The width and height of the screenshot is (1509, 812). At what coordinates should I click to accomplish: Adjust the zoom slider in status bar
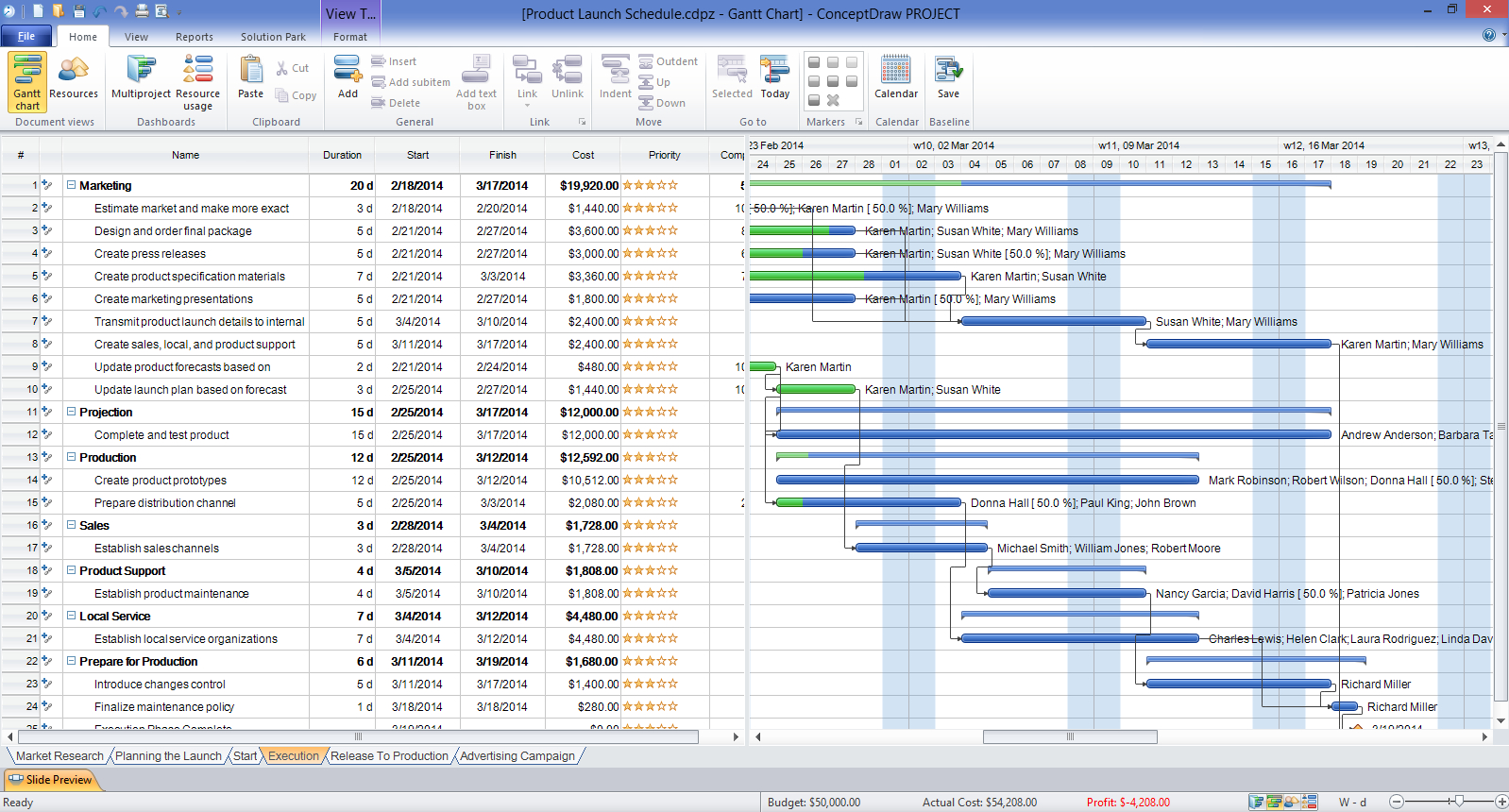click(x=1458, y=802)
